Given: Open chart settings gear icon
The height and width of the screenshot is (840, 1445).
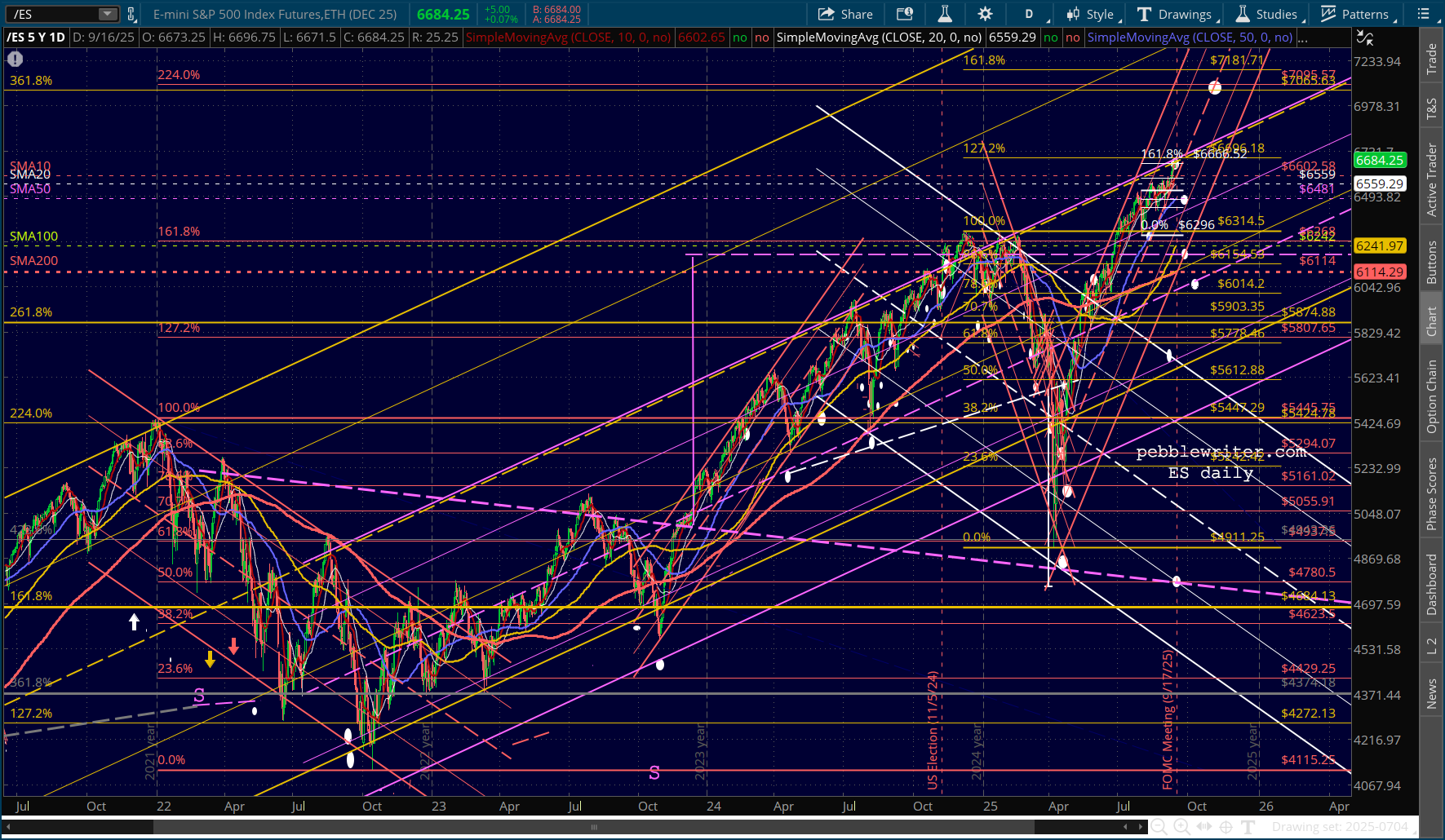Looking at the screenshot, I should (985, 14).
